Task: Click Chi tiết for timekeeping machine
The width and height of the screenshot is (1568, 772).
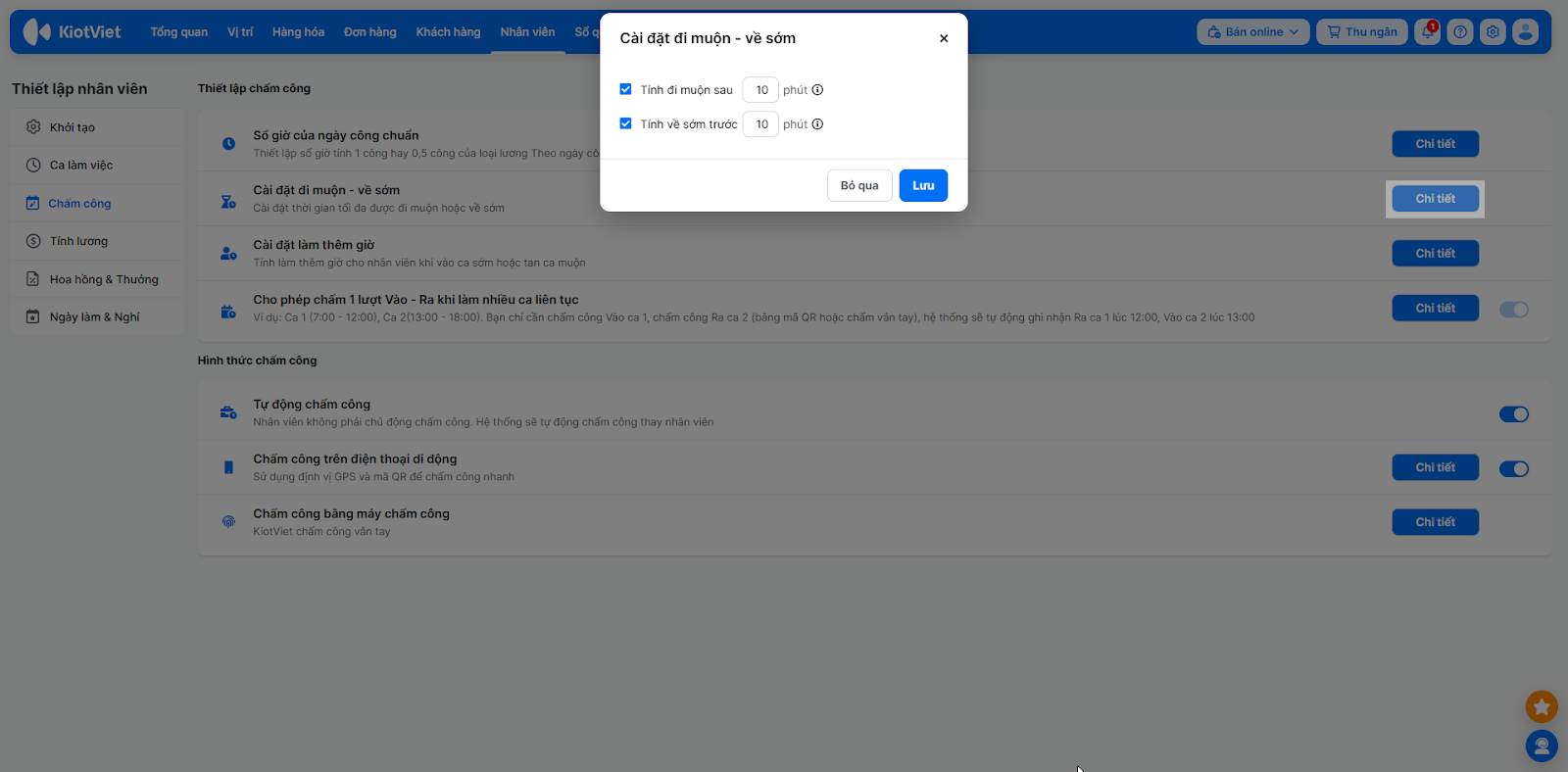Action: coord(1436,523)
